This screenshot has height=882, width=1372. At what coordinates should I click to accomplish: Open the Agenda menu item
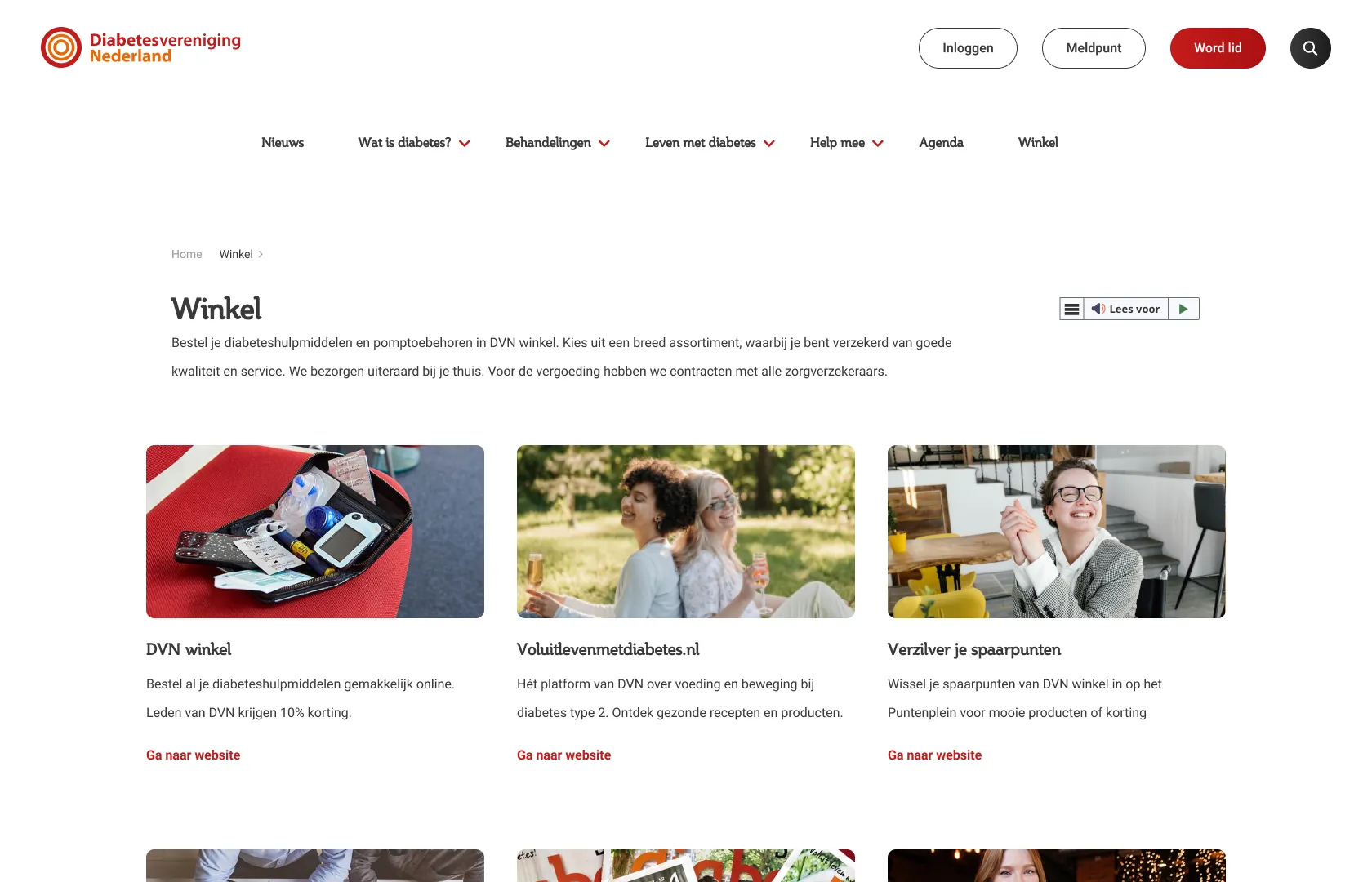point(941,143)
